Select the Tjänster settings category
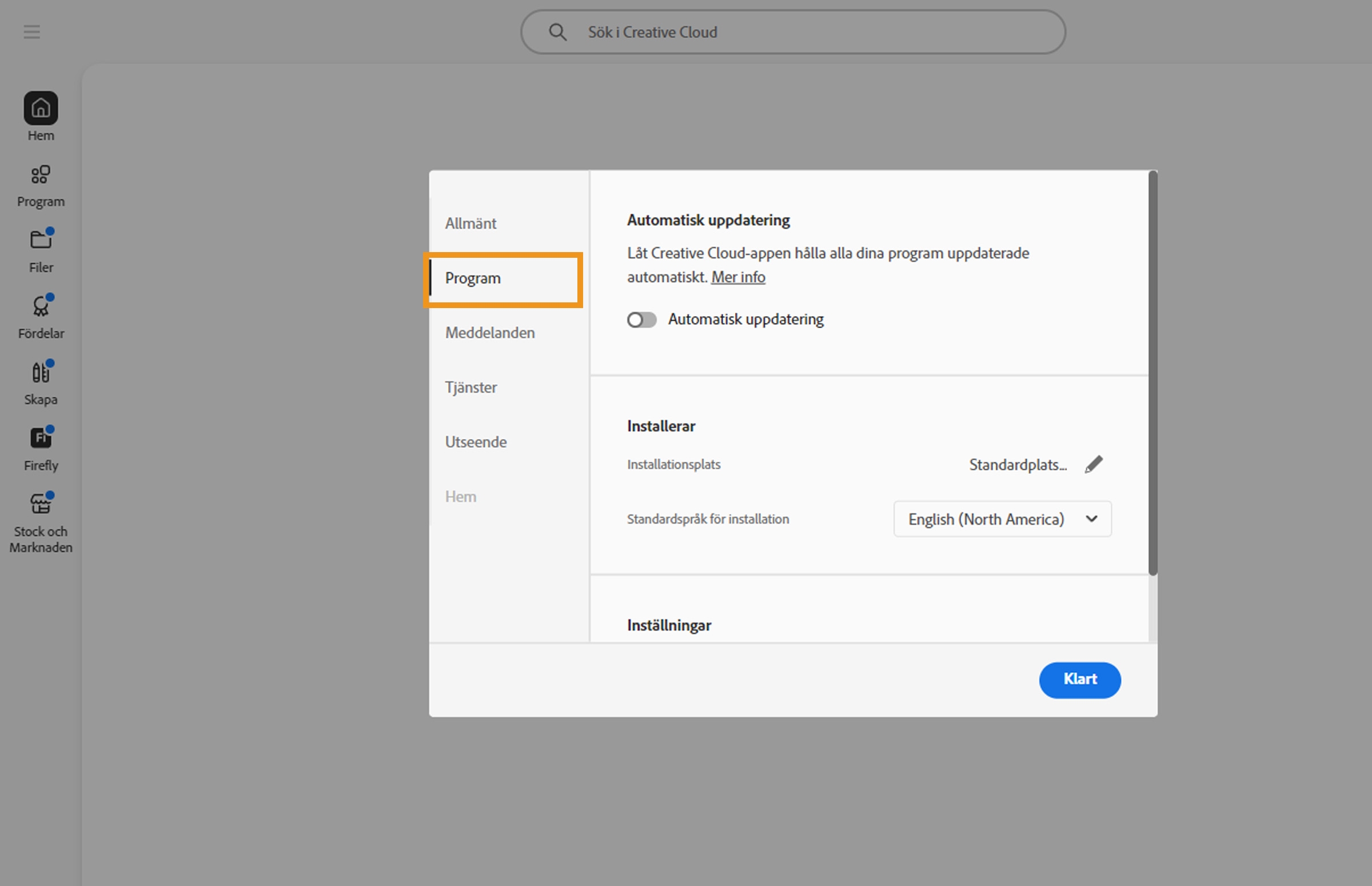1372x886 pixels. pyautogui.click(x=470, y=387)
